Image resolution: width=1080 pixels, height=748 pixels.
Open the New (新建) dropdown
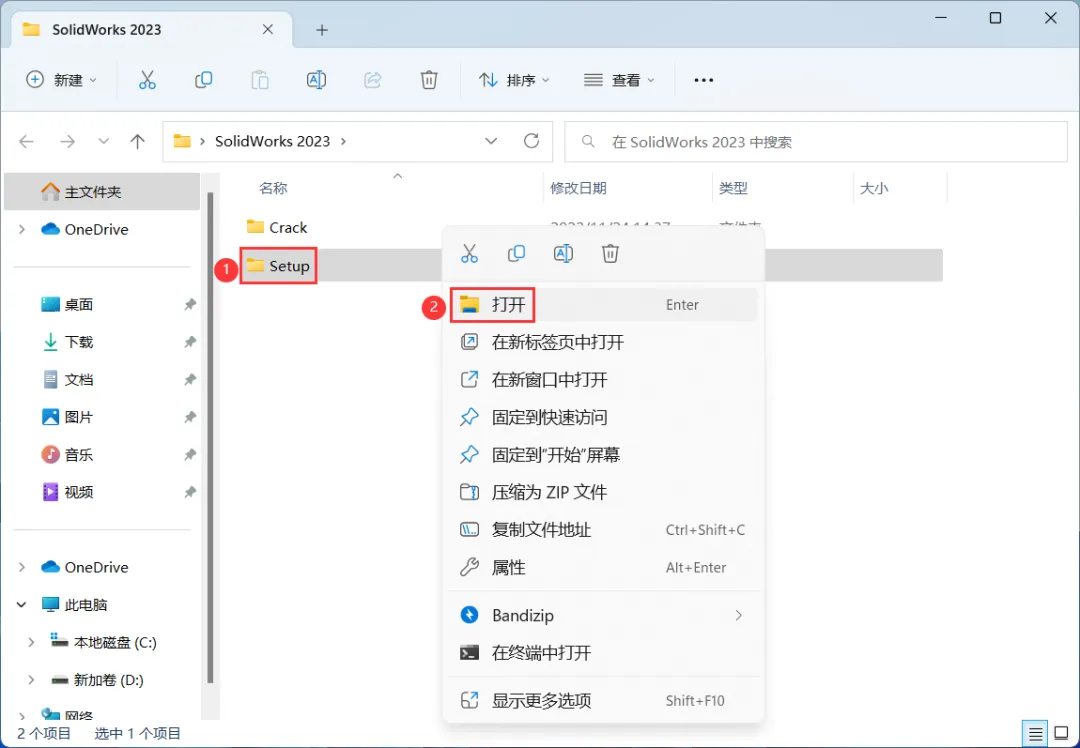tap(61, 80)
